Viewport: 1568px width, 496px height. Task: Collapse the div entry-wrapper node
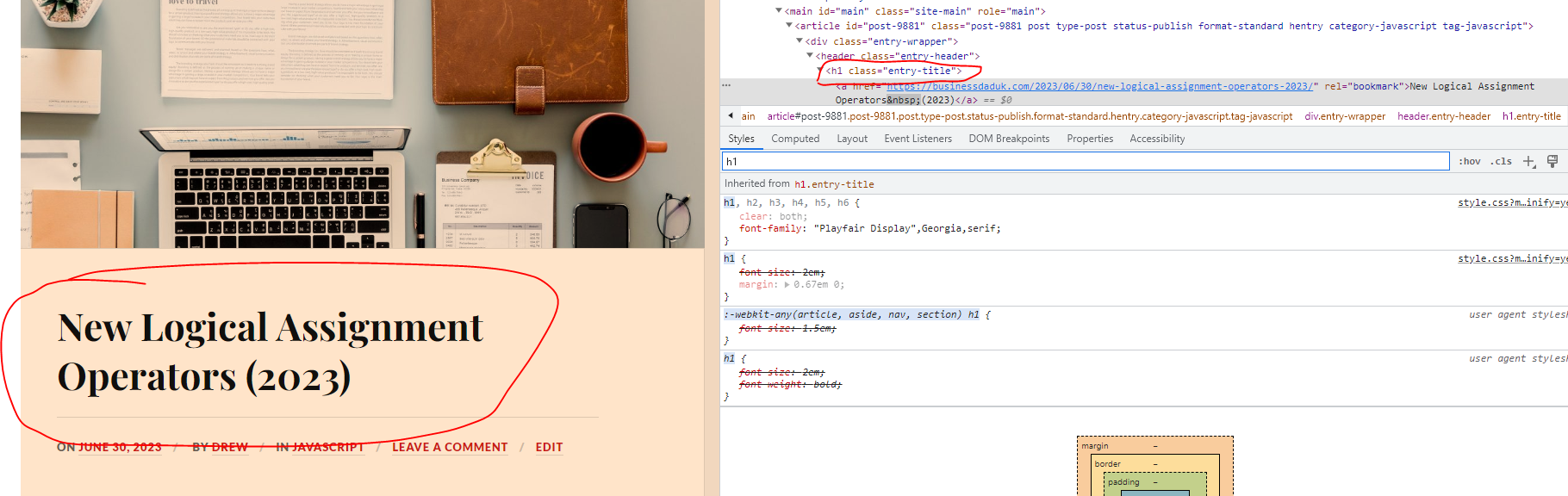800,40
